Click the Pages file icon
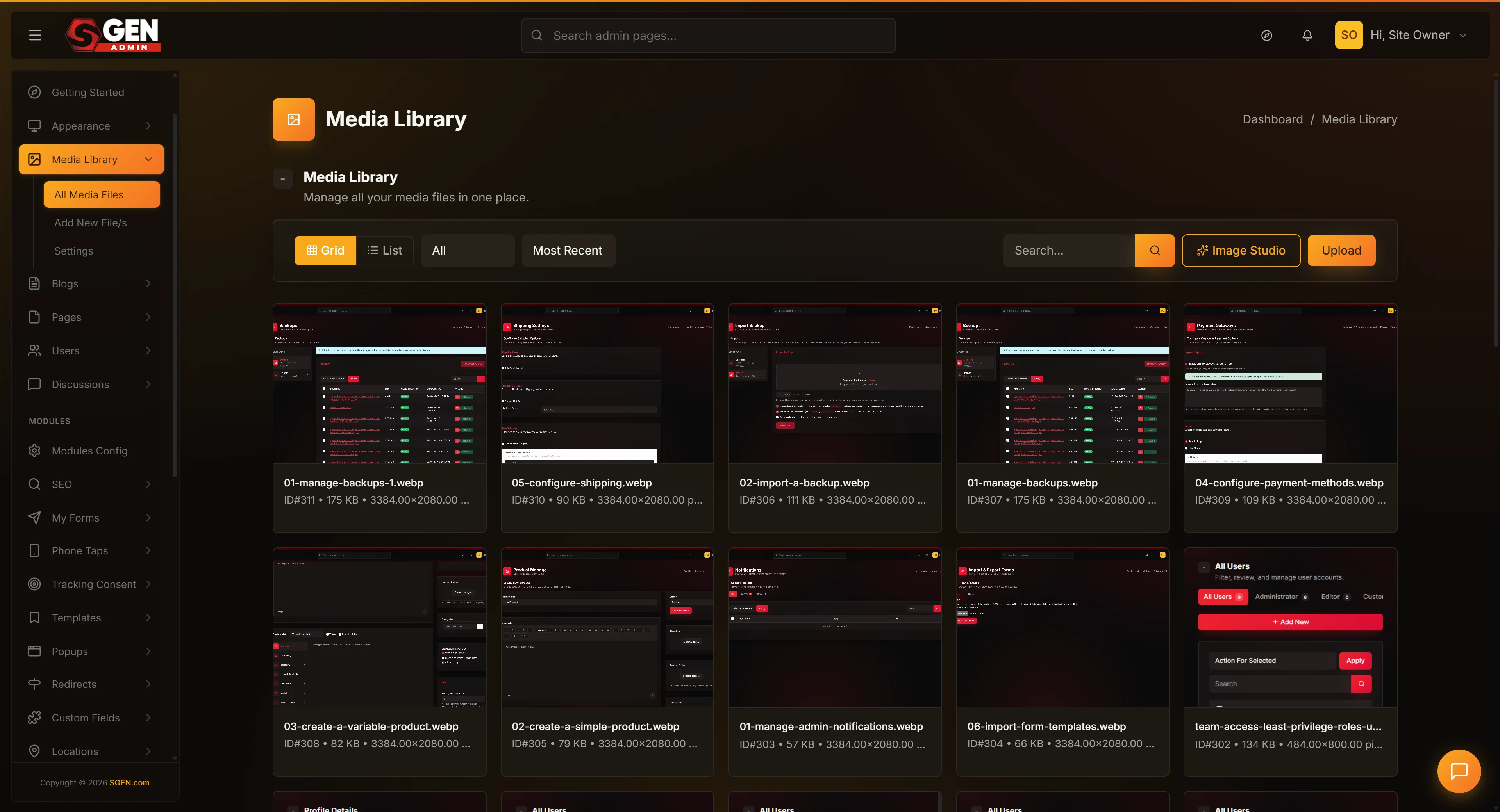The image size is (1500, 812). [34, 317]
